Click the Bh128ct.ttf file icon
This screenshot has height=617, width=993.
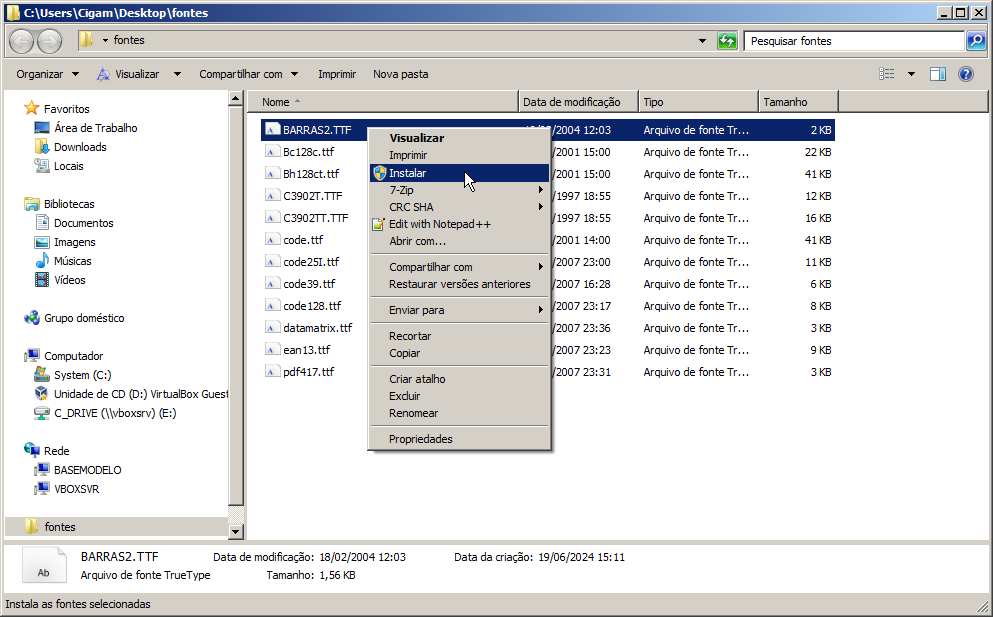(x=272, y=174)
